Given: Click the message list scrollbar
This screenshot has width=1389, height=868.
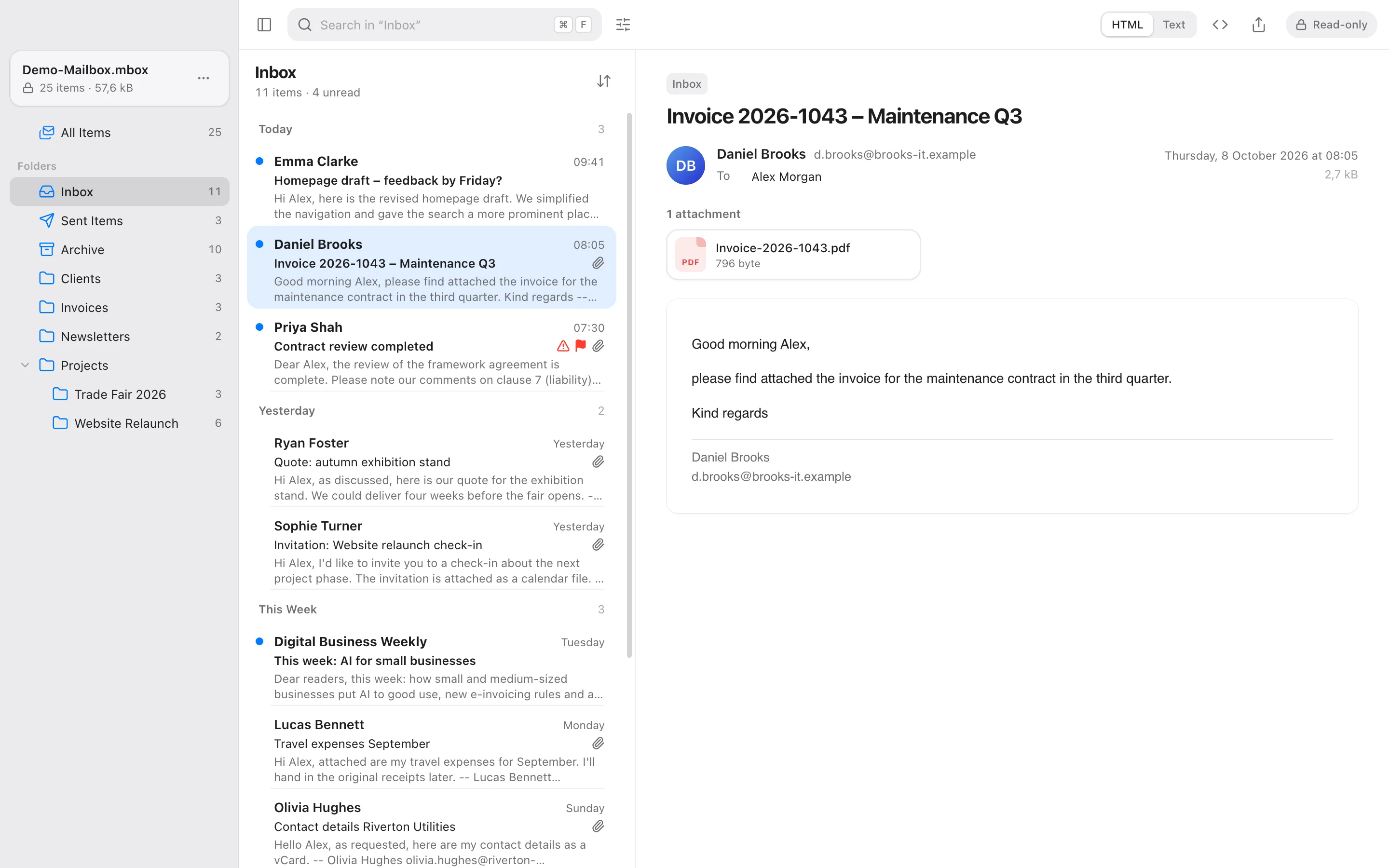Looking at the screenshot, I should coord(629,385).
